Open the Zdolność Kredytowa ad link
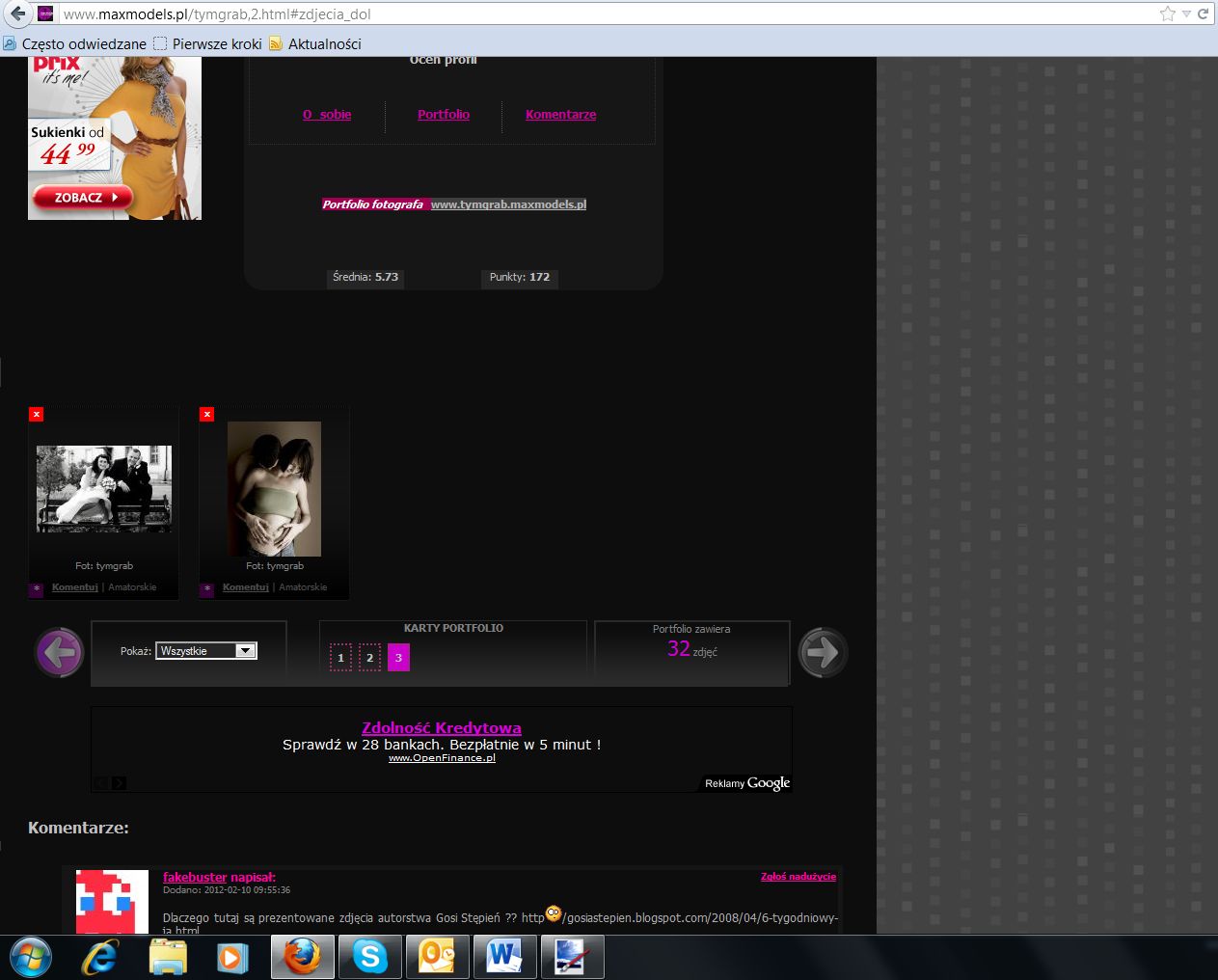Viewport: 1218px width, 980px height. 442,728
